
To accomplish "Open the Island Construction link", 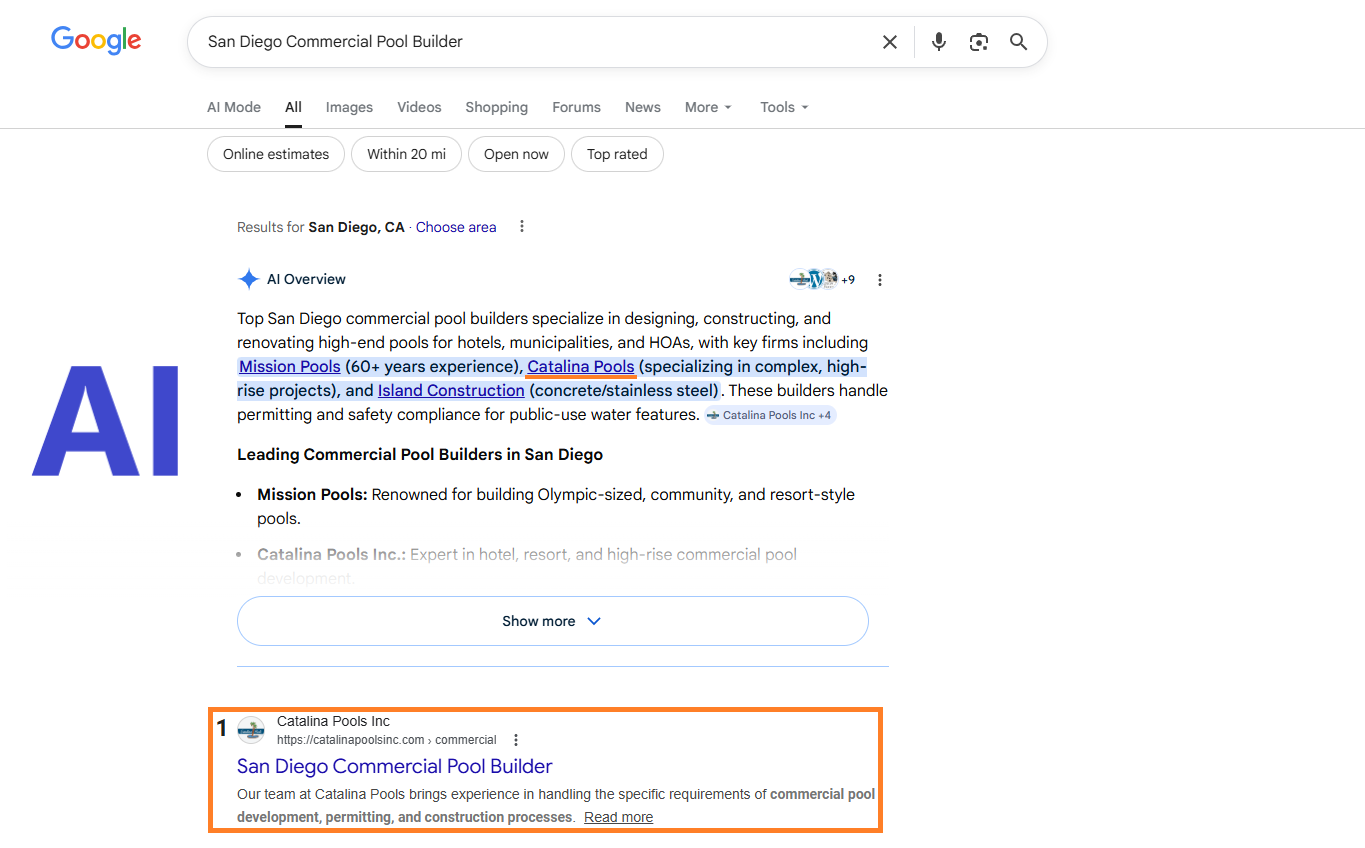I will [x=451, y=390].
